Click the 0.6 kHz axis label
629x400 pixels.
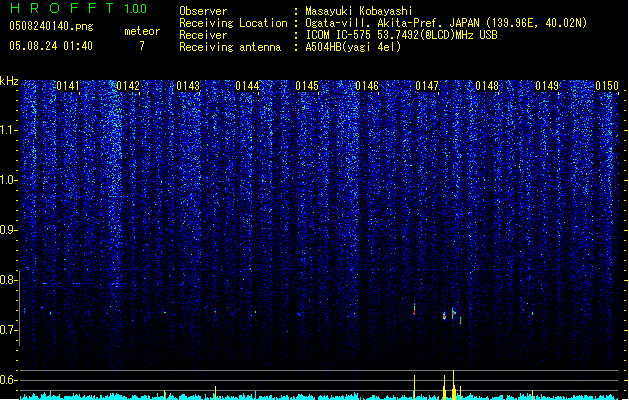(x=9, y=380)
